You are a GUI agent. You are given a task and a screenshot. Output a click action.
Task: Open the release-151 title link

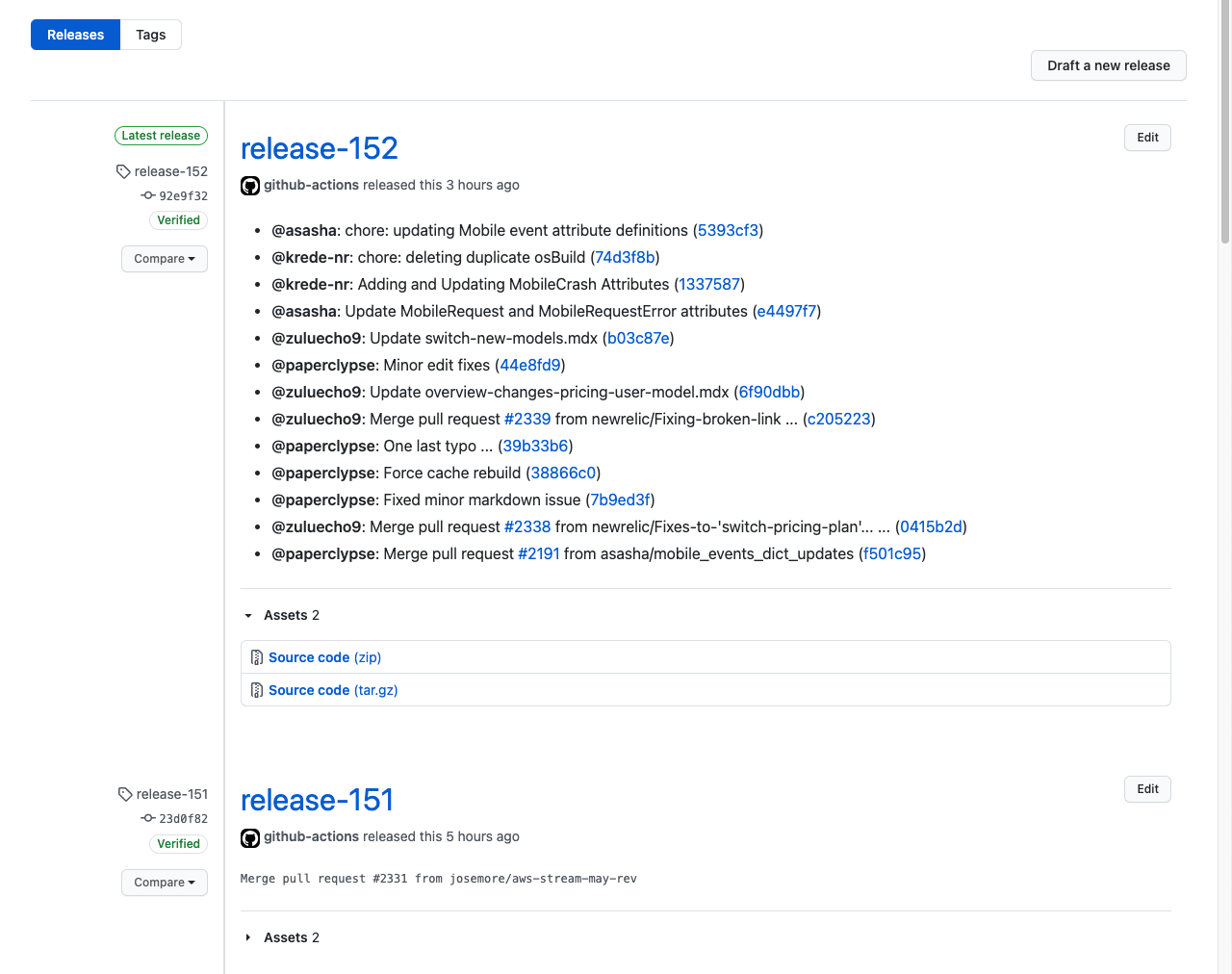coord(318,800)
